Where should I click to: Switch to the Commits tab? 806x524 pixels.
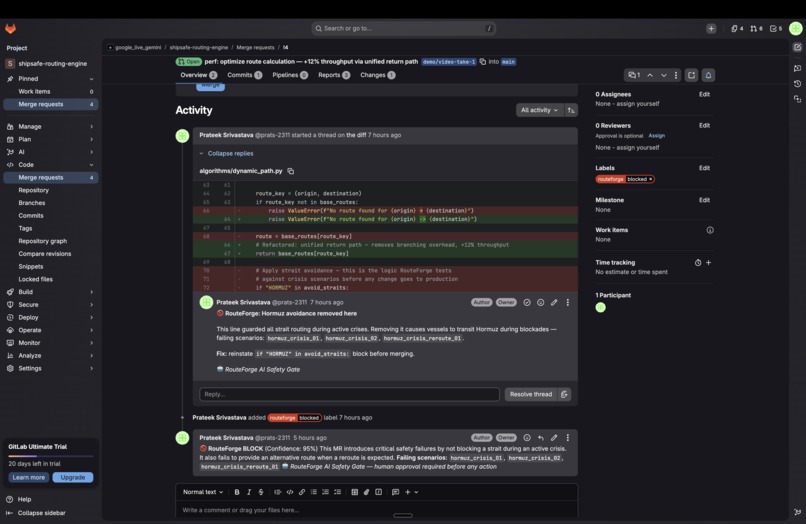click(245, 75)
